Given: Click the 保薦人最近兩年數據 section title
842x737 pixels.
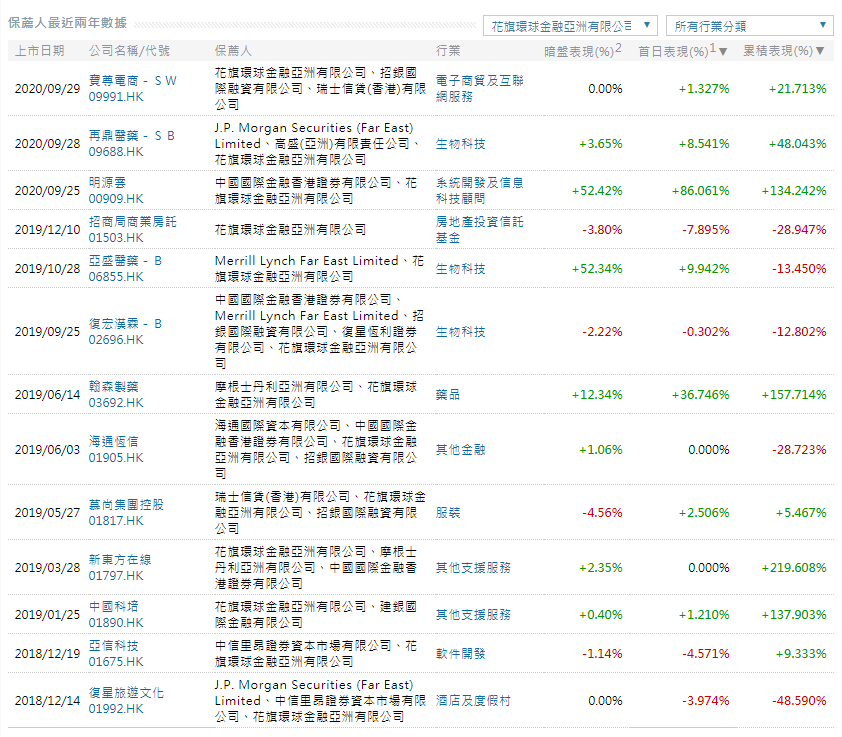Looking at the screenshot, I should [68, 23].
